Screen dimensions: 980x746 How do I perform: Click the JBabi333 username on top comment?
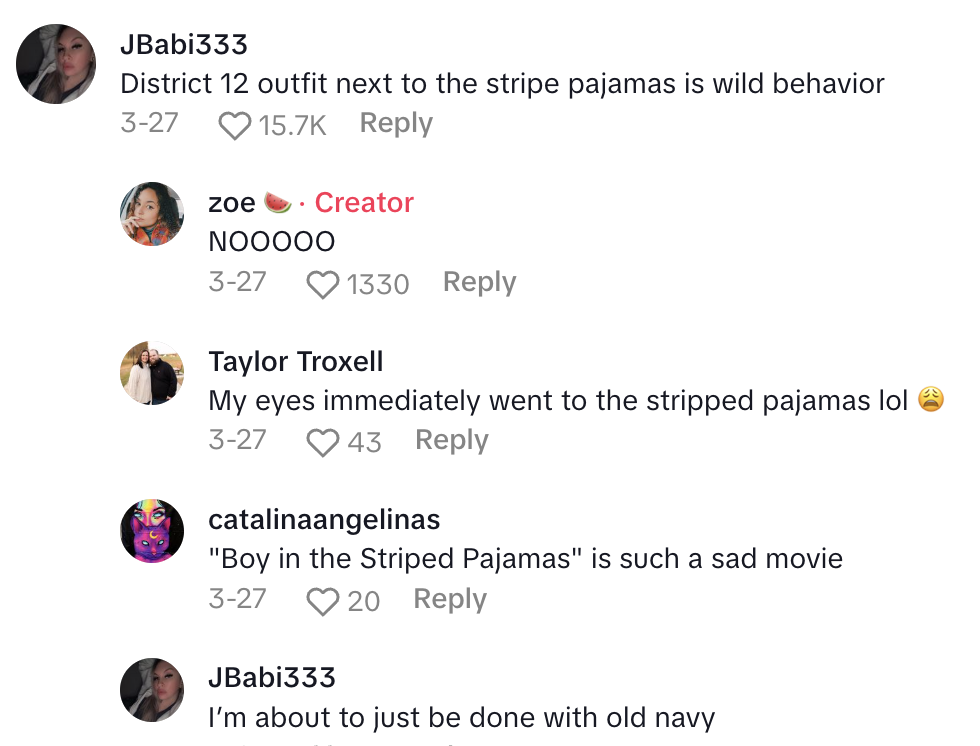tap(183, 45)
